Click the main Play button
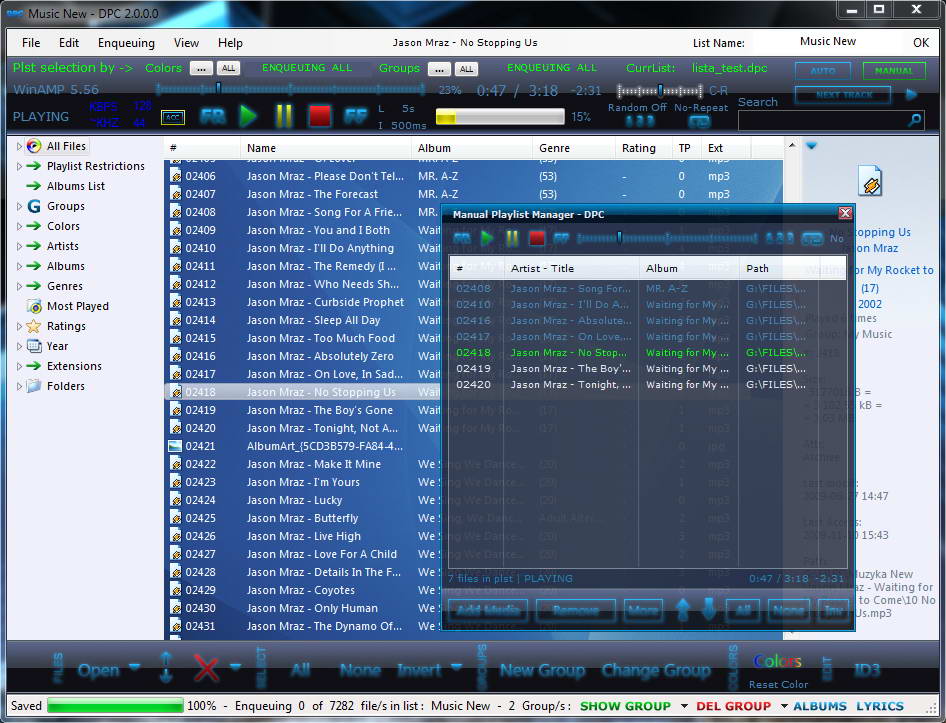Viewport: 946px width, 723px height. (x=248, y=116)
